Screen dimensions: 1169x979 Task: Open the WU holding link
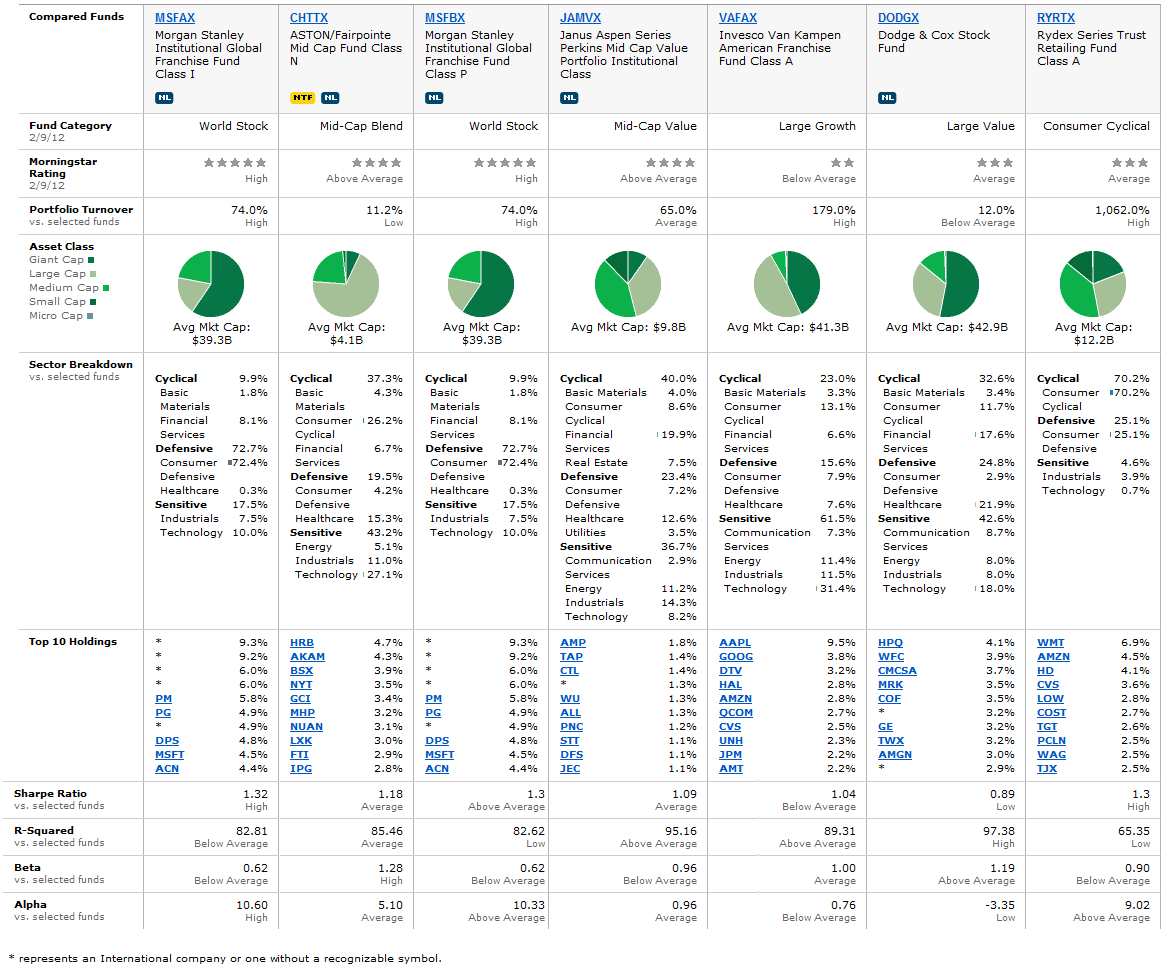point(570,699)
